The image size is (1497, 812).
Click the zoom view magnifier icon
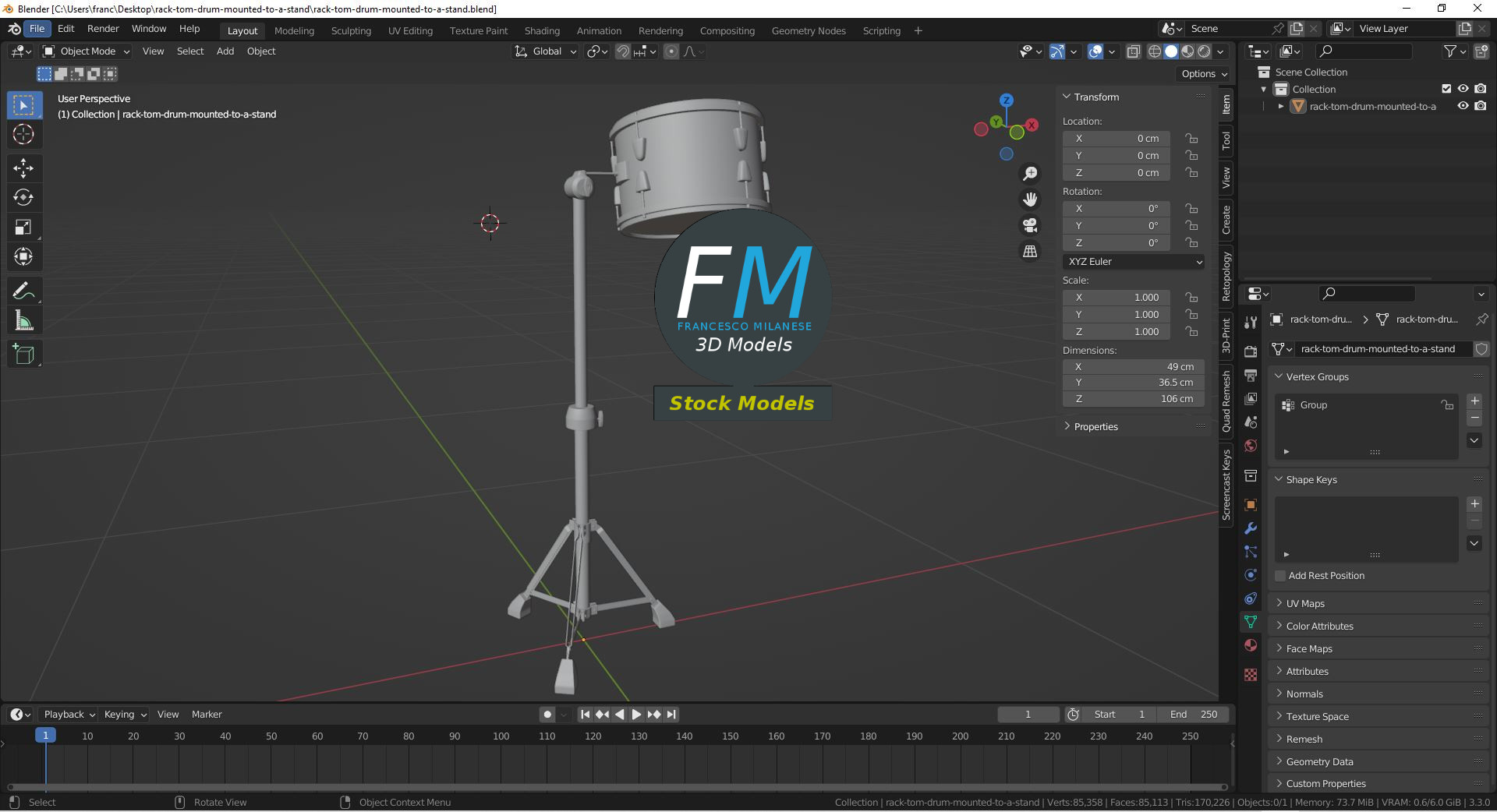tap(1030, 174)
